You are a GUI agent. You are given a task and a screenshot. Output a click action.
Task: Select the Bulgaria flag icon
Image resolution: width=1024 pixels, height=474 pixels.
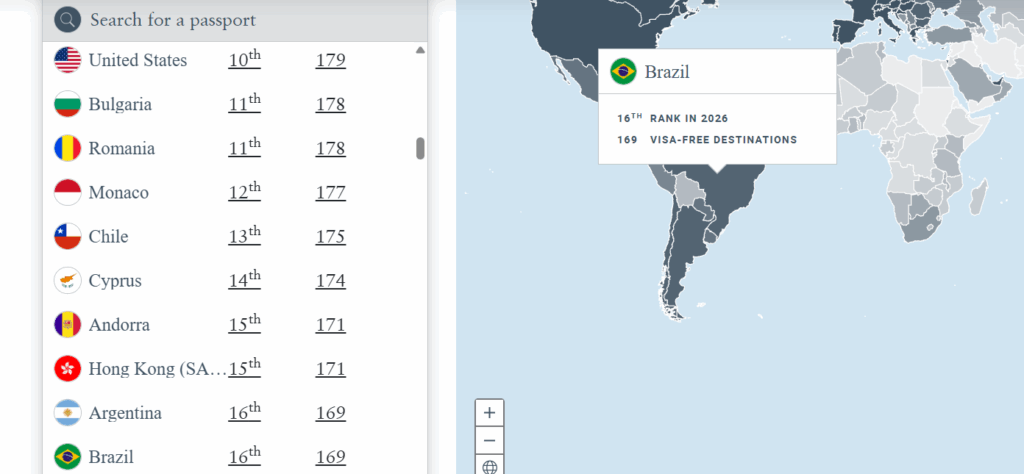pyautogui.click(x=68, y=104)
